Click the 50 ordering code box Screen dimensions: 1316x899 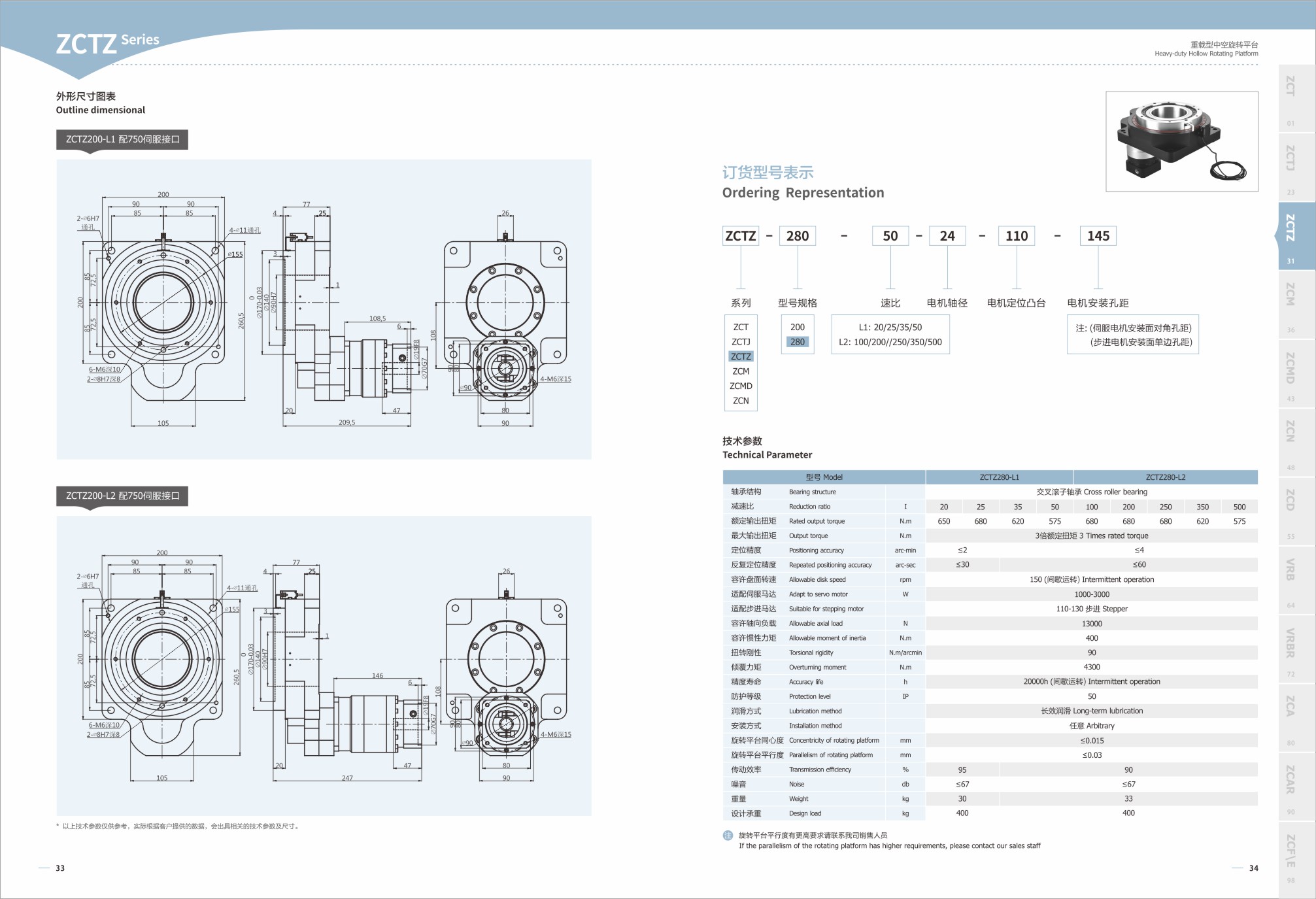890,236
